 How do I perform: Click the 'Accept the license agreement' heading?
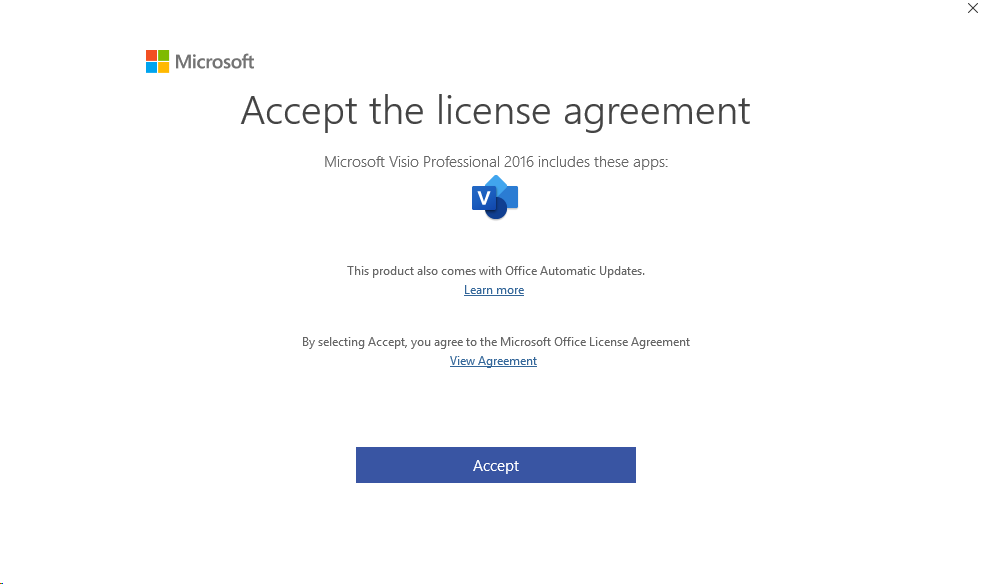[495, 112]
